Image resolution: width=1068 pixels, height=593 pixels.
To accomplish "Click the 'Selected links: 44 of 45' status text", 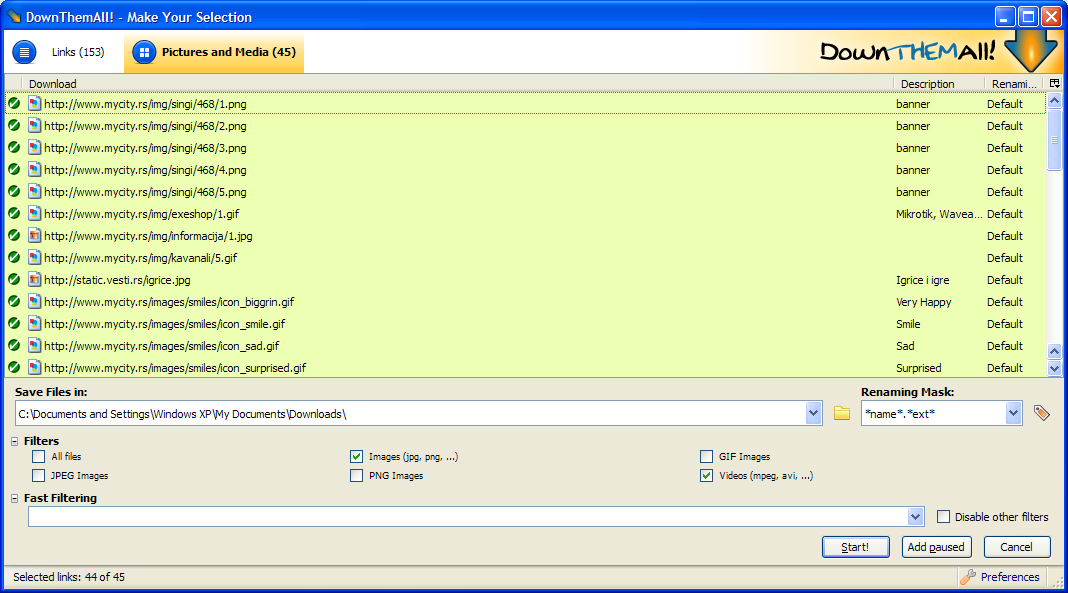I will coord(69,577).
